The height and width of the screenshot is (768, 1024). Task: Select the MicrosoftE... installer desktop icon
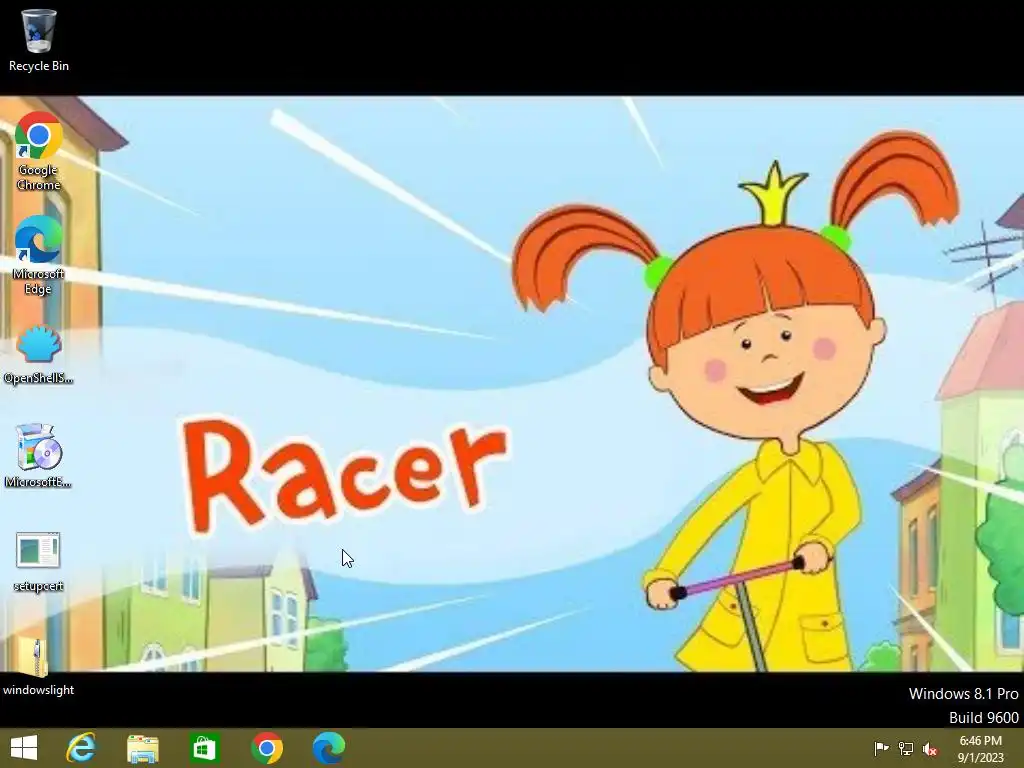[x=39, y=456]
